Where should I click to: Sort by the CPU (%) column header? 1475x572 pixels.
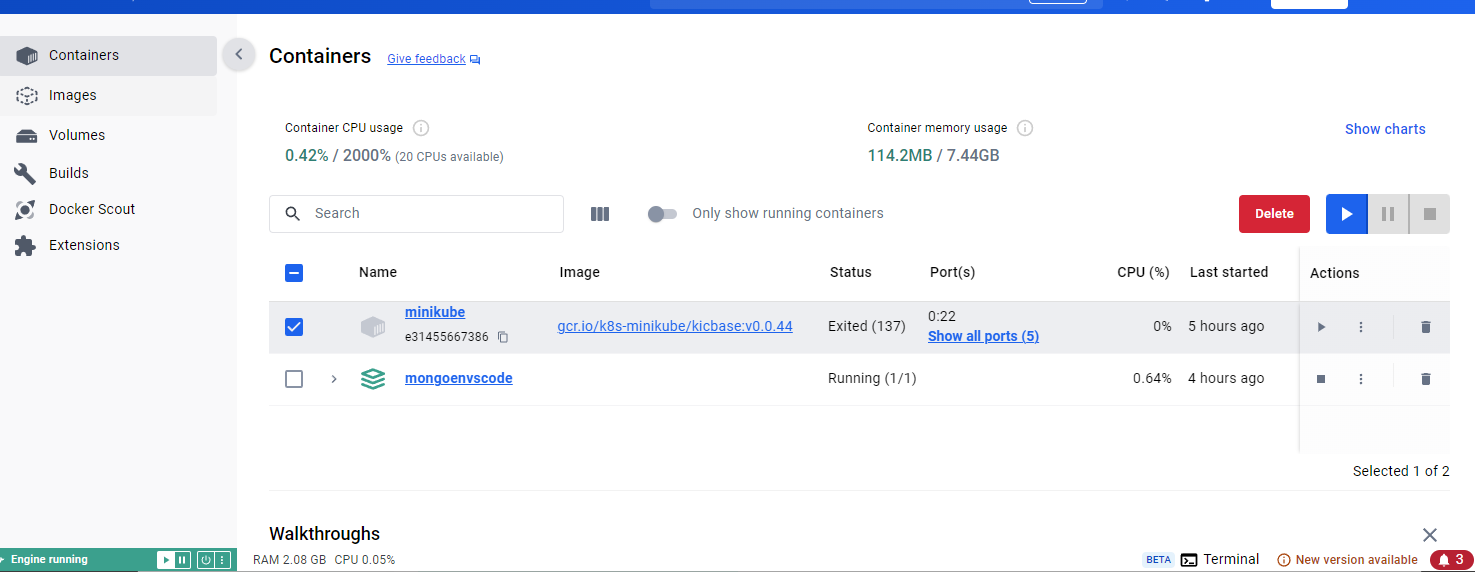(1143, 273)
